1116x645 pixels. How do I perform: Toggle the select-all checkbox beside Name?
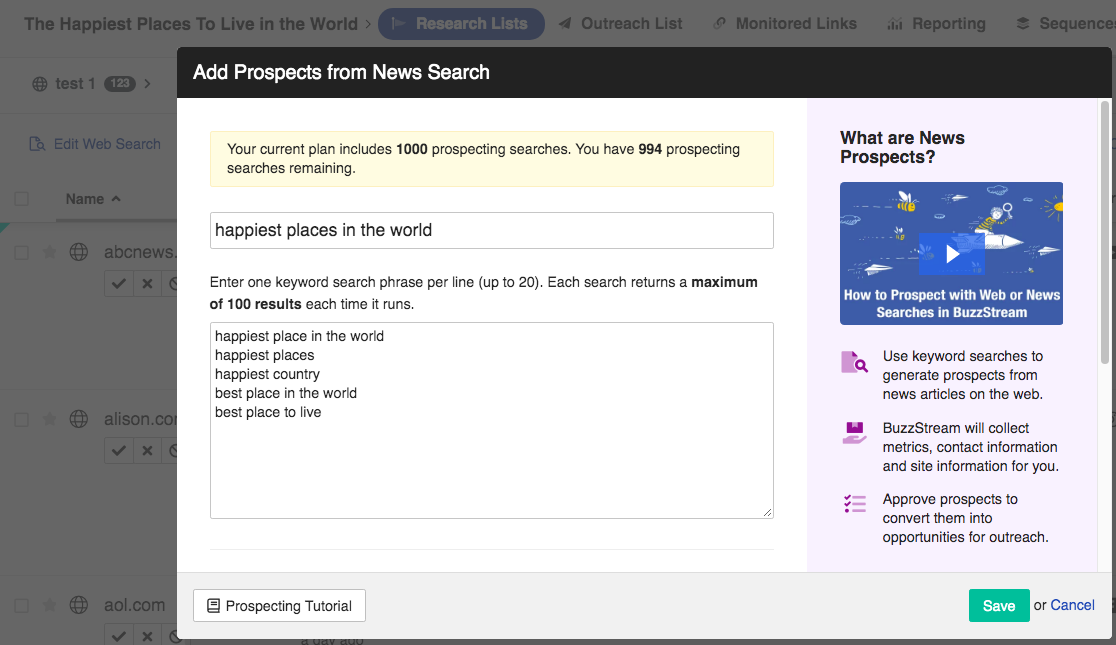[x=22, y=199]
